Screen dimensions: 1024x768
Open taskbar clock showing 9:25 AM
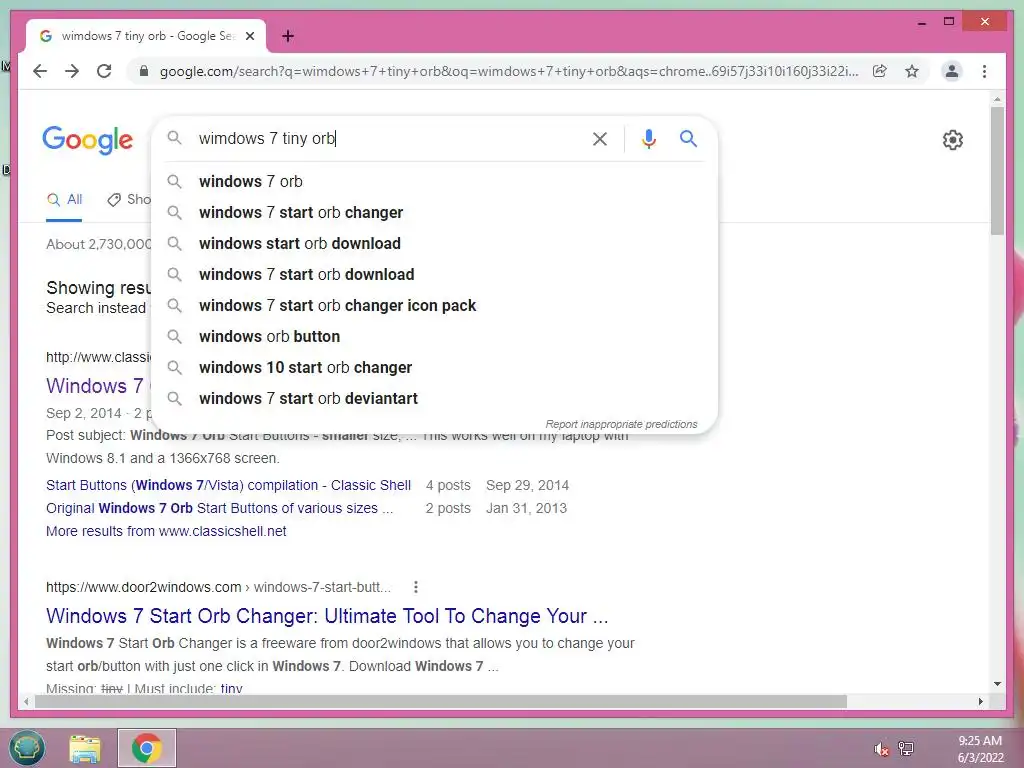pyautogui.click(x=980, y=749)
